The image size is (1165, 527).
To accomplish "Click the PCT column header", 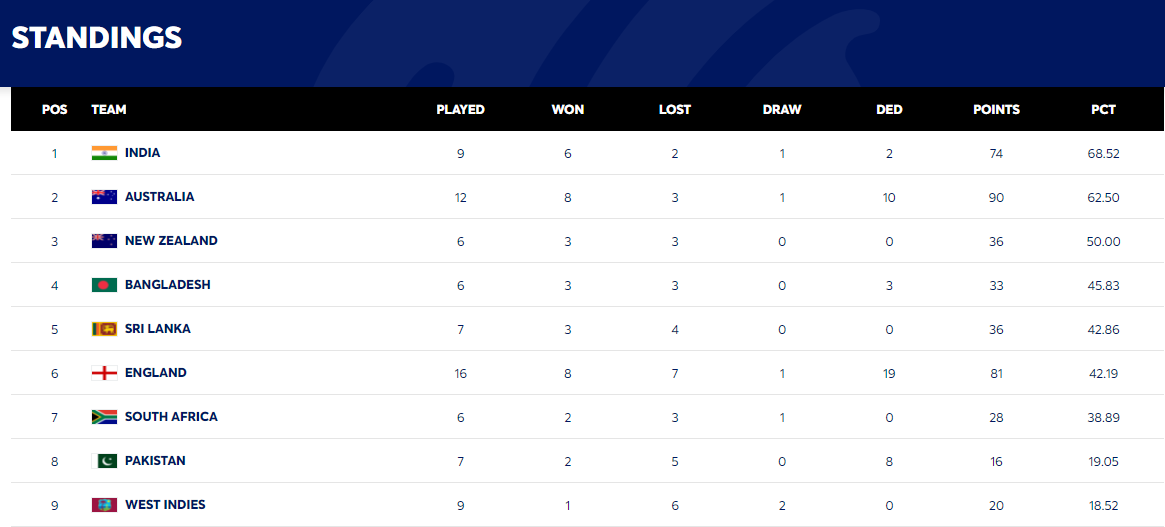I will click(1103, 109).
